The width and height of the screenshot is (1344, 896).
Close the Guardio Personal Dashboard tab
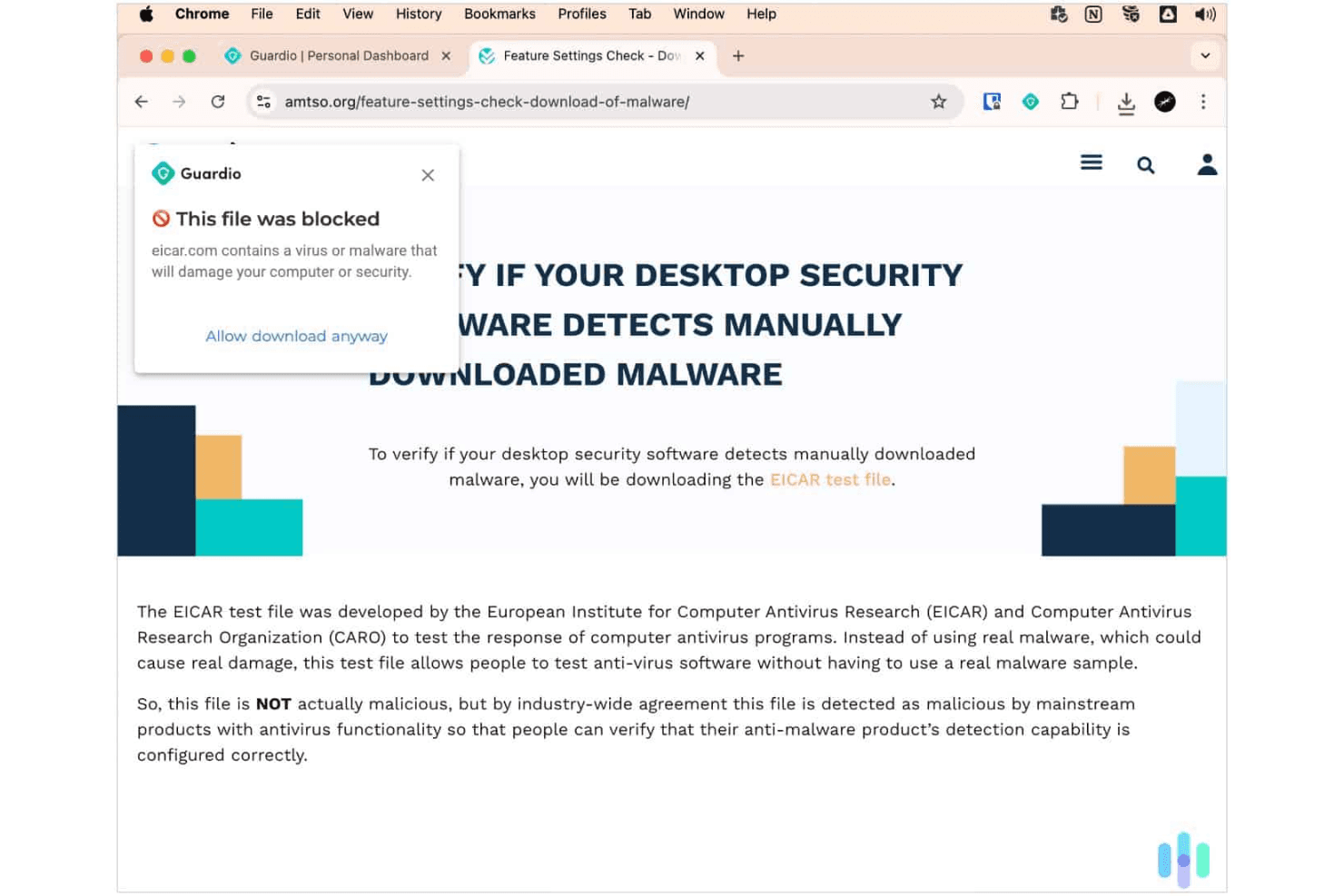[x=446, y=55]
